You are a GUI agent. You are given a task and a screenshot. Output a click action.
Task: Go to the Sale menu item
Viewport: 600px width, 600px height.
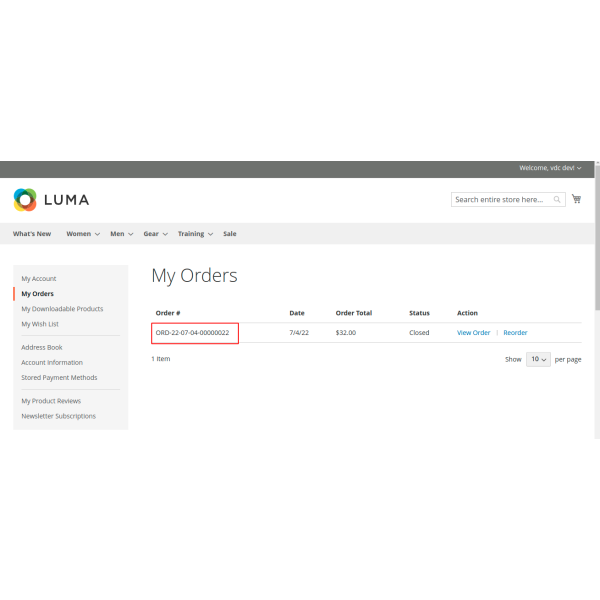pyautogui.click(x=230, y=234)
